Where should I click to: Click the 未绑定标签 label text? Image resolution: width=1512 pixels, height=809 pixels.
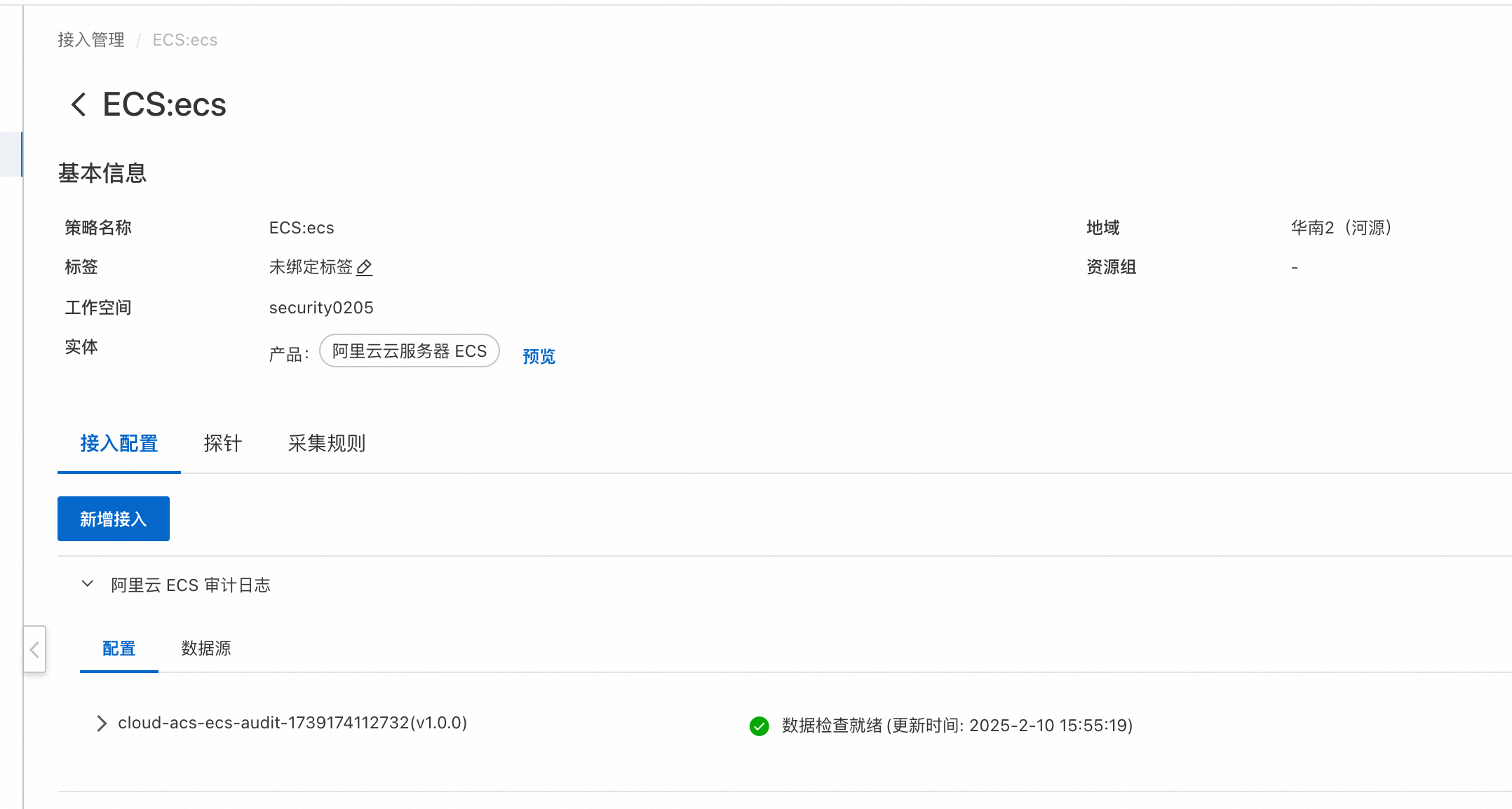click(x=311, y=267)
